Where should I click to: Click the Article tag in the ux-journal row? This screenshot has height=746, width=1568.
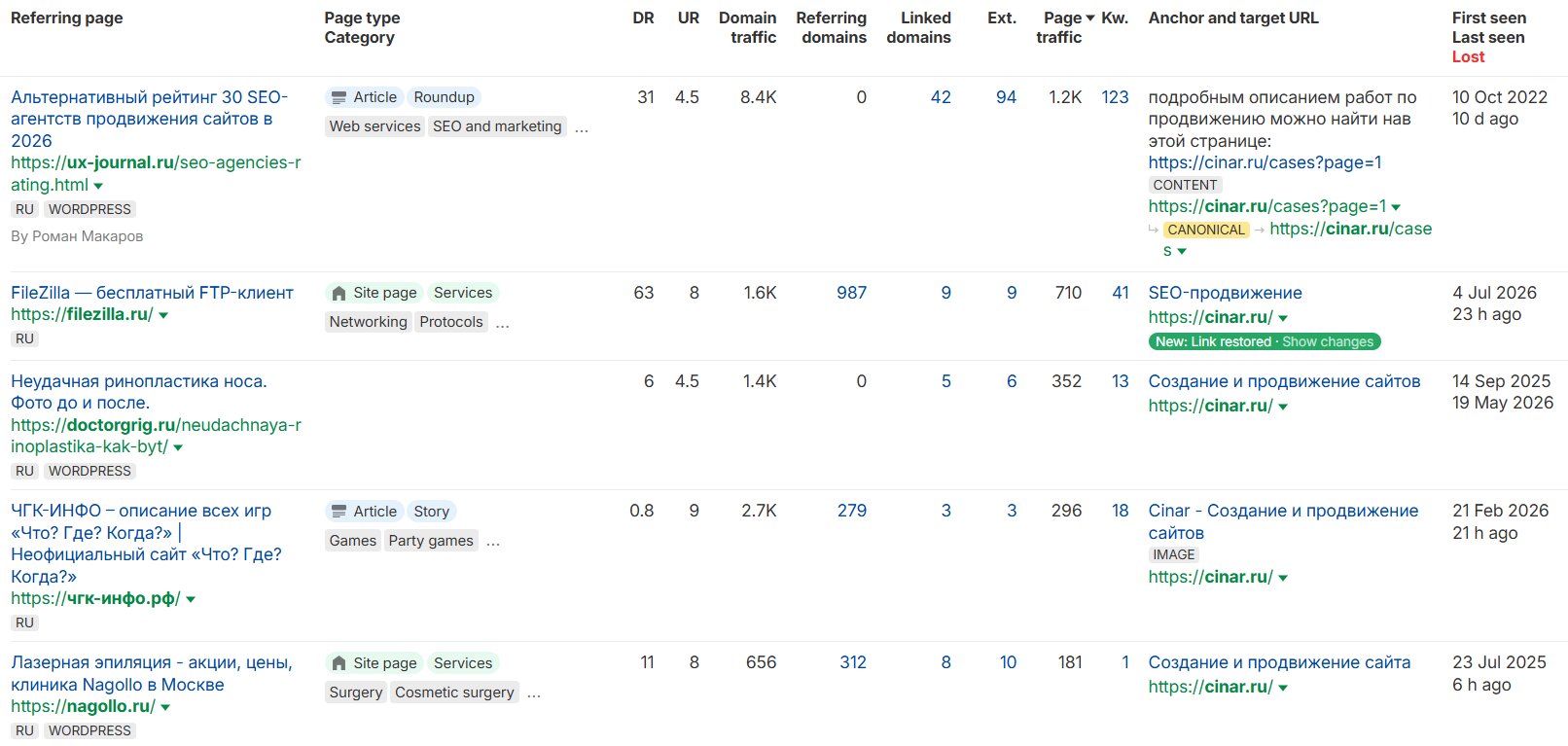(364, 97)
